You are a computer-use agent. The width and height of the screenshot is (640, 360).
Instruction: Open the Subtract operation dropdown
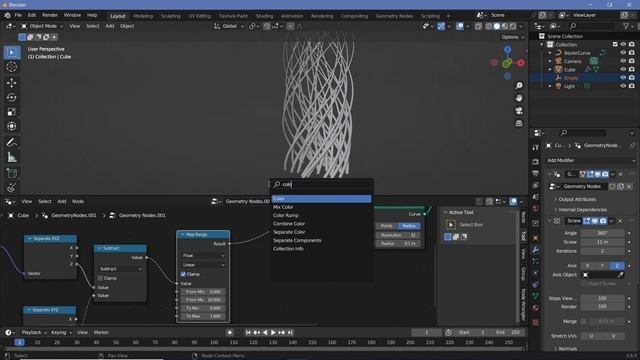[x=120, y=269]
